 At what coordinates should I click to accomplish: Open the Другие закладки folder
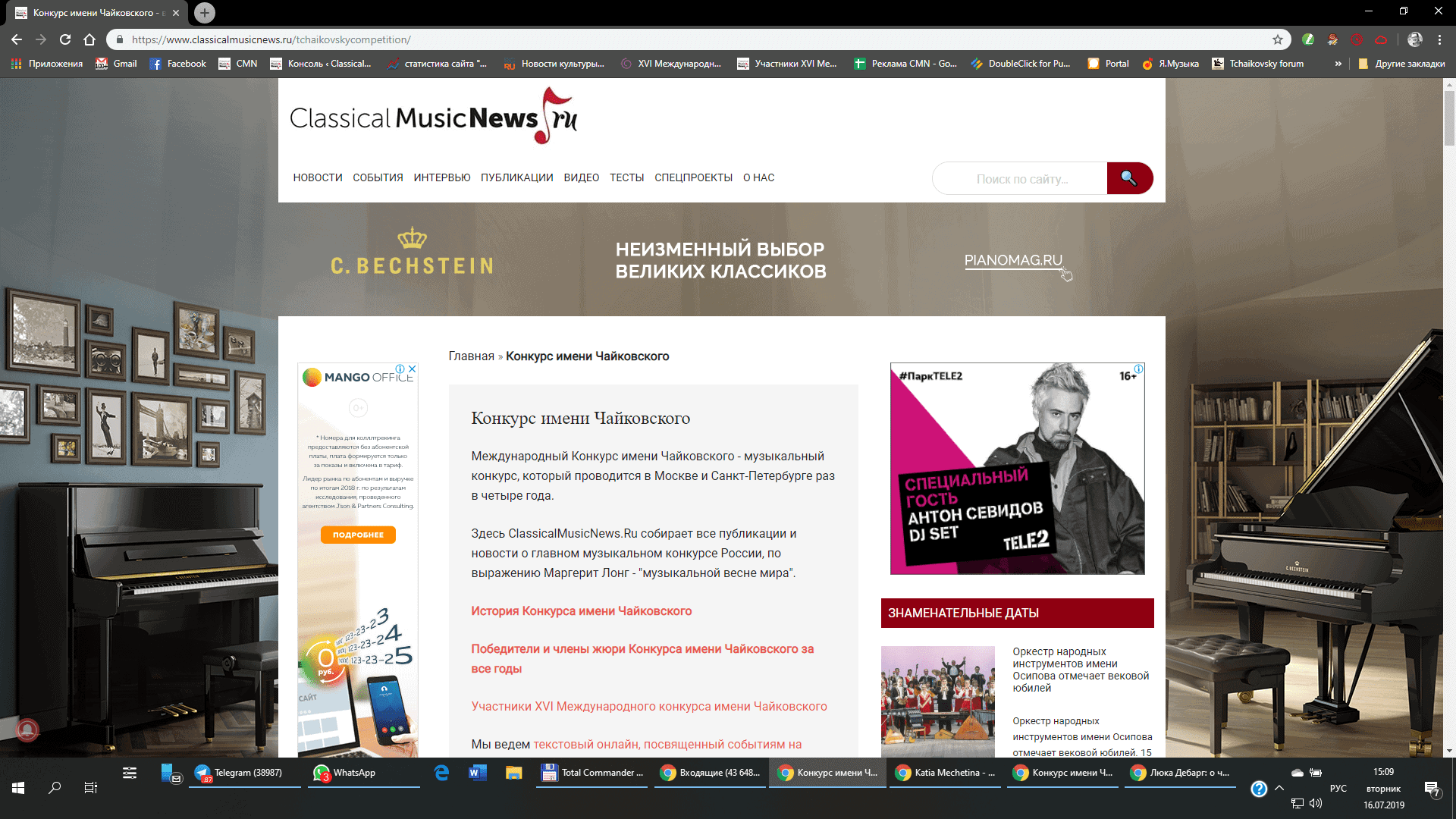point(1401,64)
